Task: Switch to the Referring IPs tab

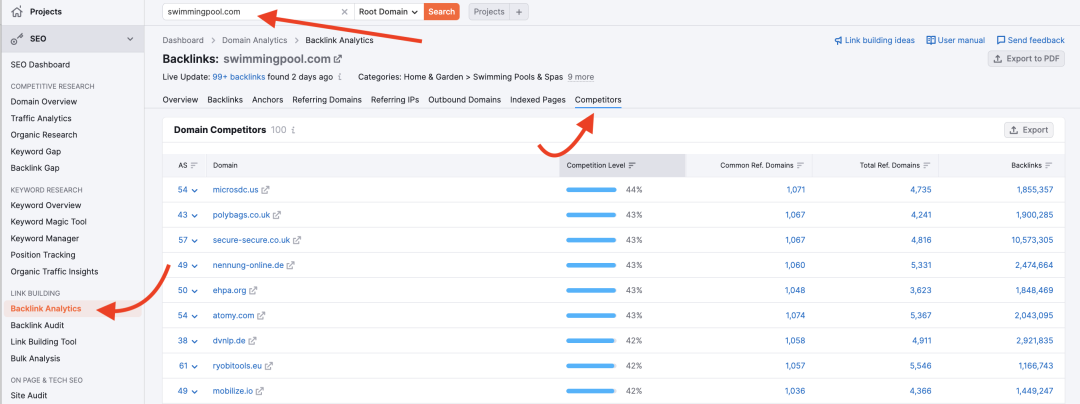Action: click(x=395, y=100)
